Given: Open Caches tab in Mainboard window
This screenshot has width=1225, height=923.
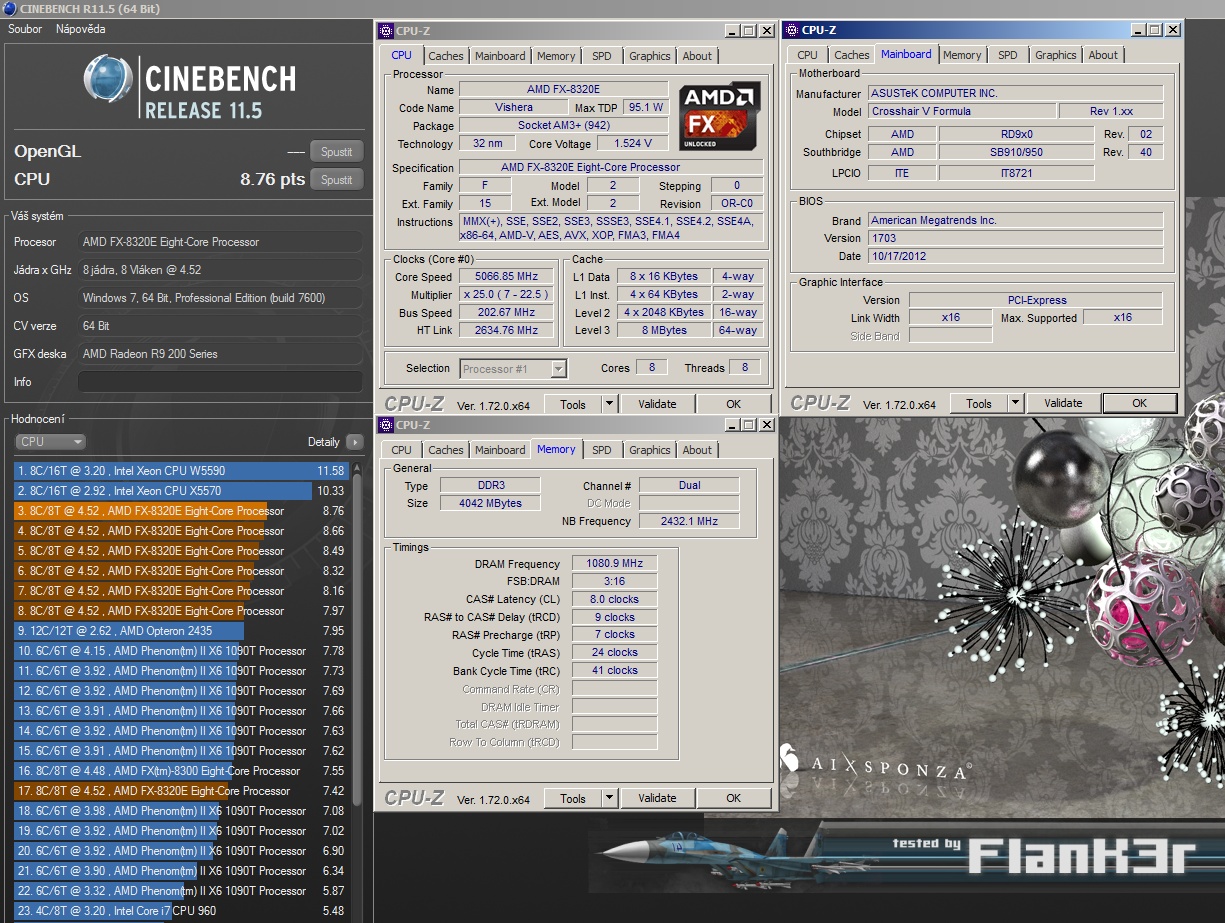Looking at the screenshot, I should point(852,55).
